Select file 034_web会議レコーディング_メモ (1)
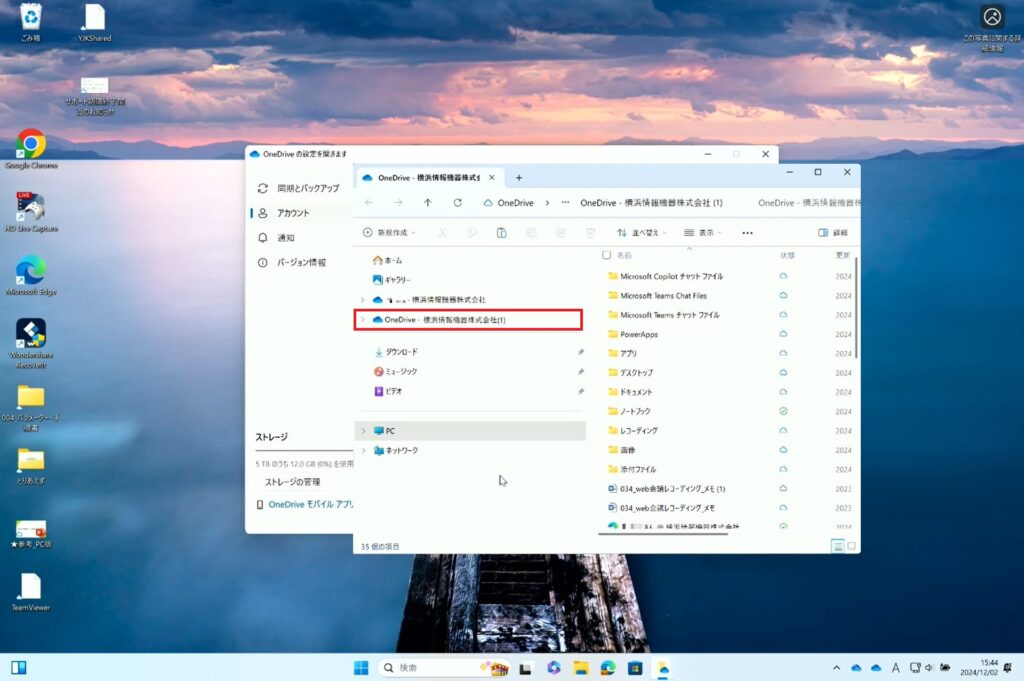 667,489
